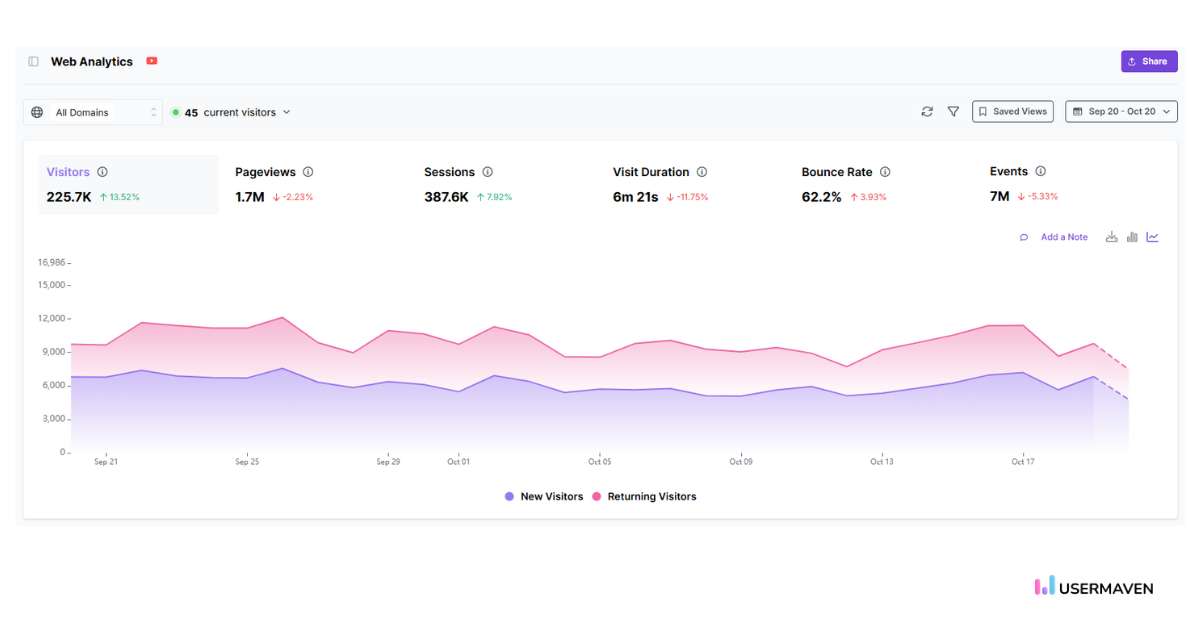Select the Pageviews metric tab

tap(273, 184)
